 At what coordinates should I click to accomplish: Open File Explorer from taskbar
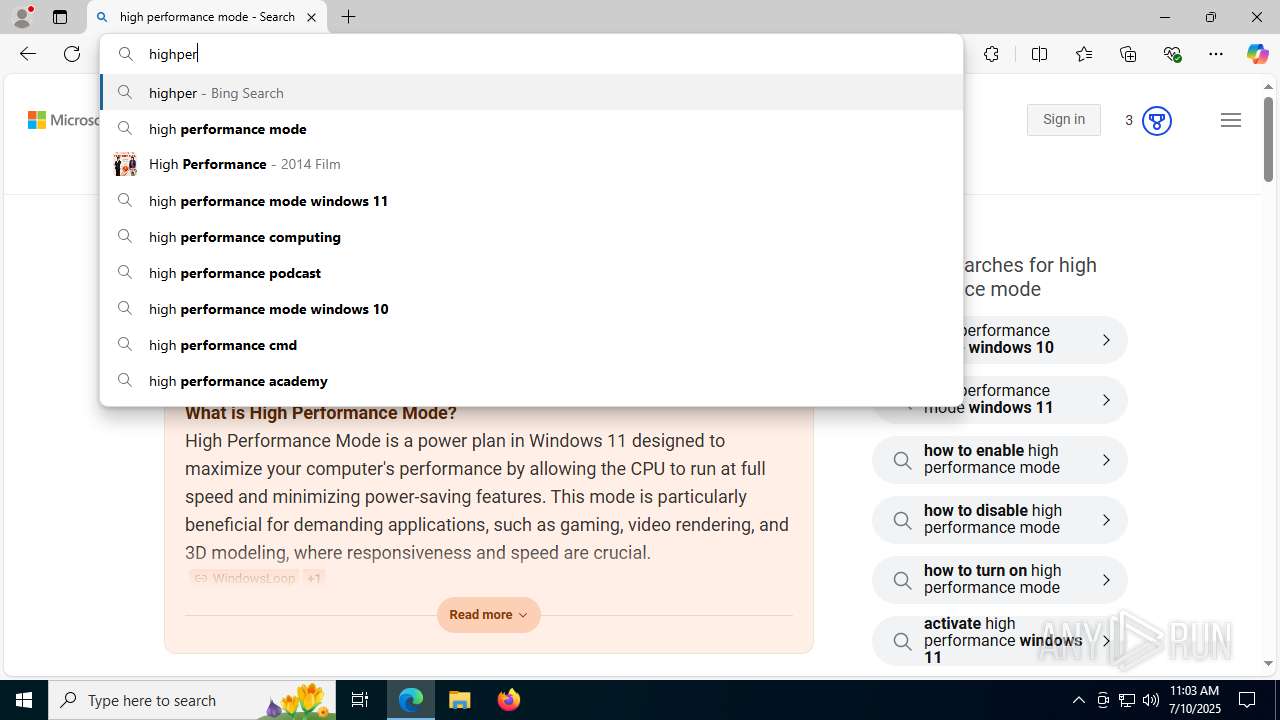coord(459,700)
